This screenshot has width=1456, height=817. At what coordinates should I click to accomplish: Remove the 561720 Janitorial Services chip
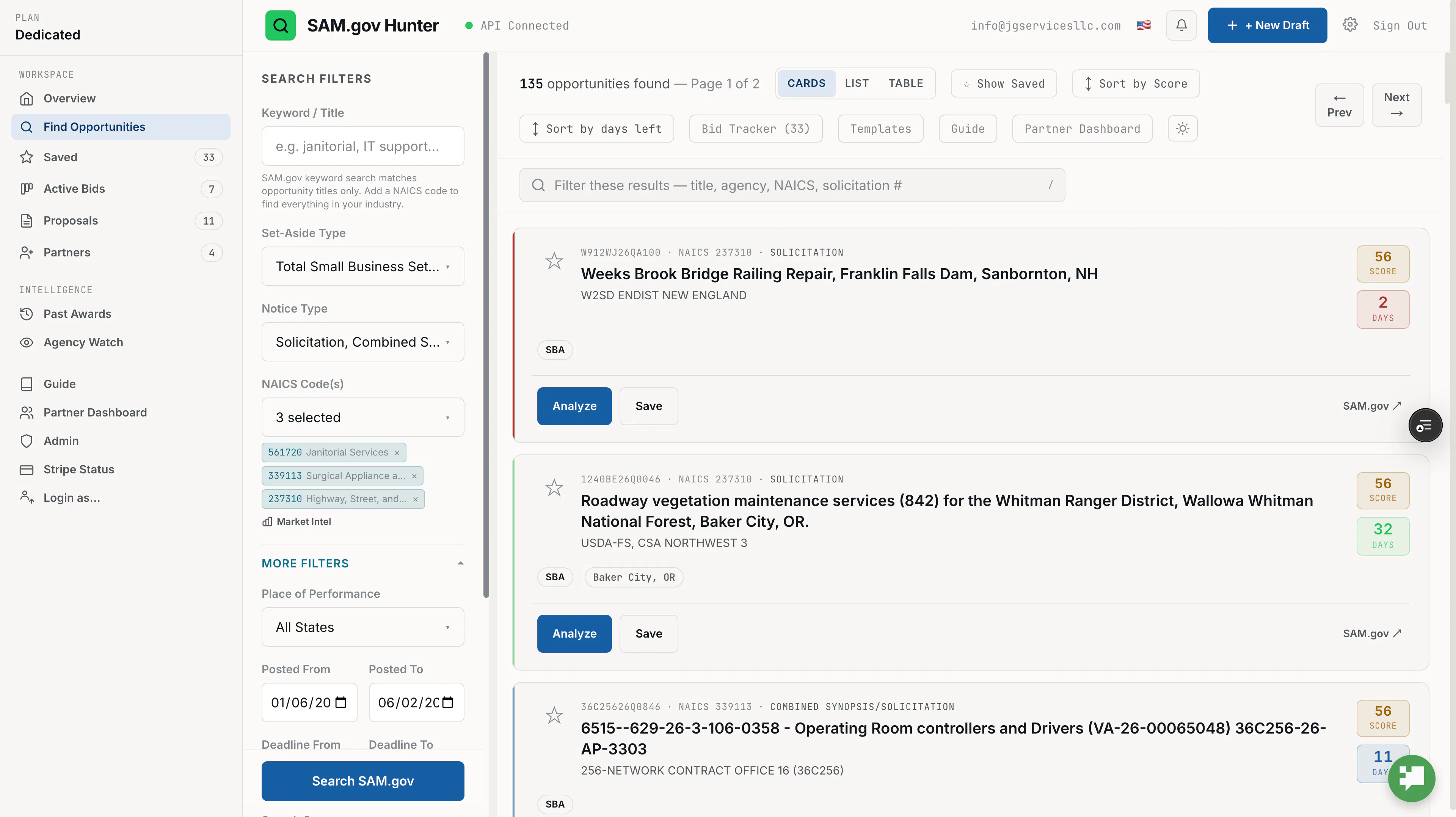point(397,453)
